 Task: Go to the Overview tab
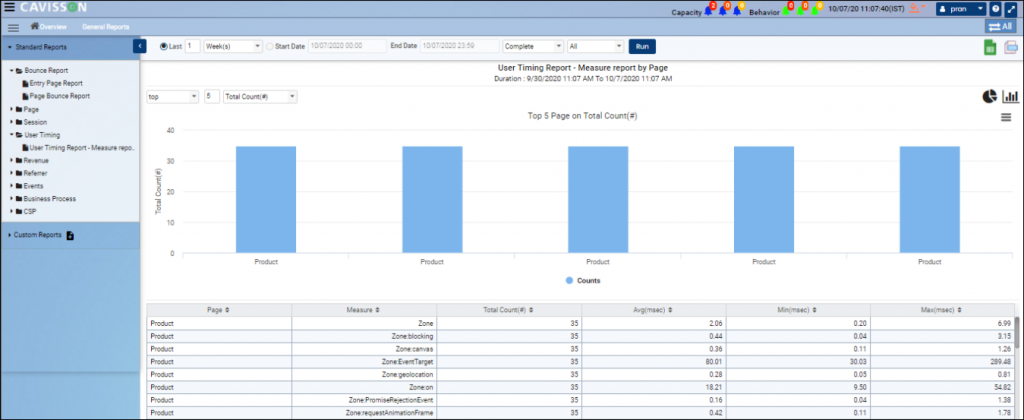click(x=53, y=26)
